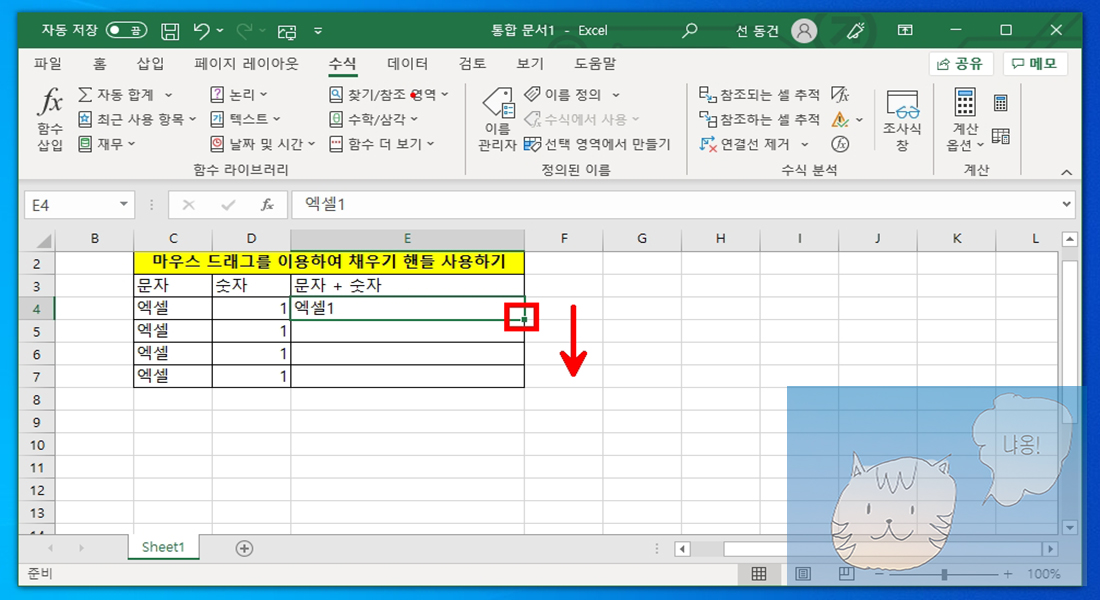Toggle the AutoSave (자동 저장) switch
This screenshot has width=1100, height=600.
click(x=126, y=30)
